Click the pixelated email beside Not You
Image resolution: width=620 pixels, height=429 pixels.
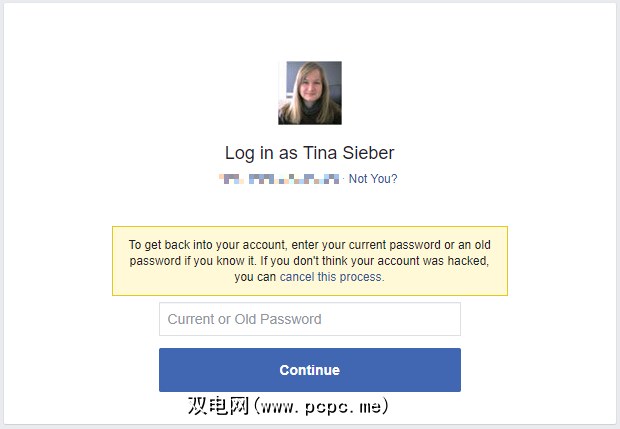[x=280, y=179]
